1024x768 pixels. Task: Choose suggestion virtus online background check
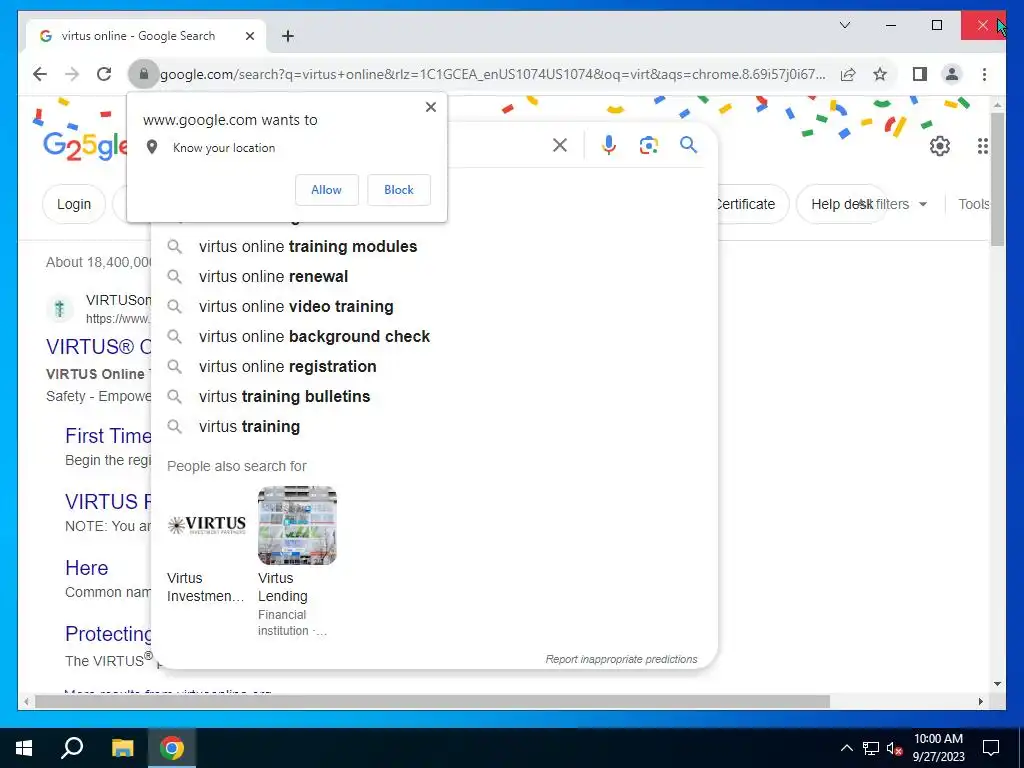(434, 336)
